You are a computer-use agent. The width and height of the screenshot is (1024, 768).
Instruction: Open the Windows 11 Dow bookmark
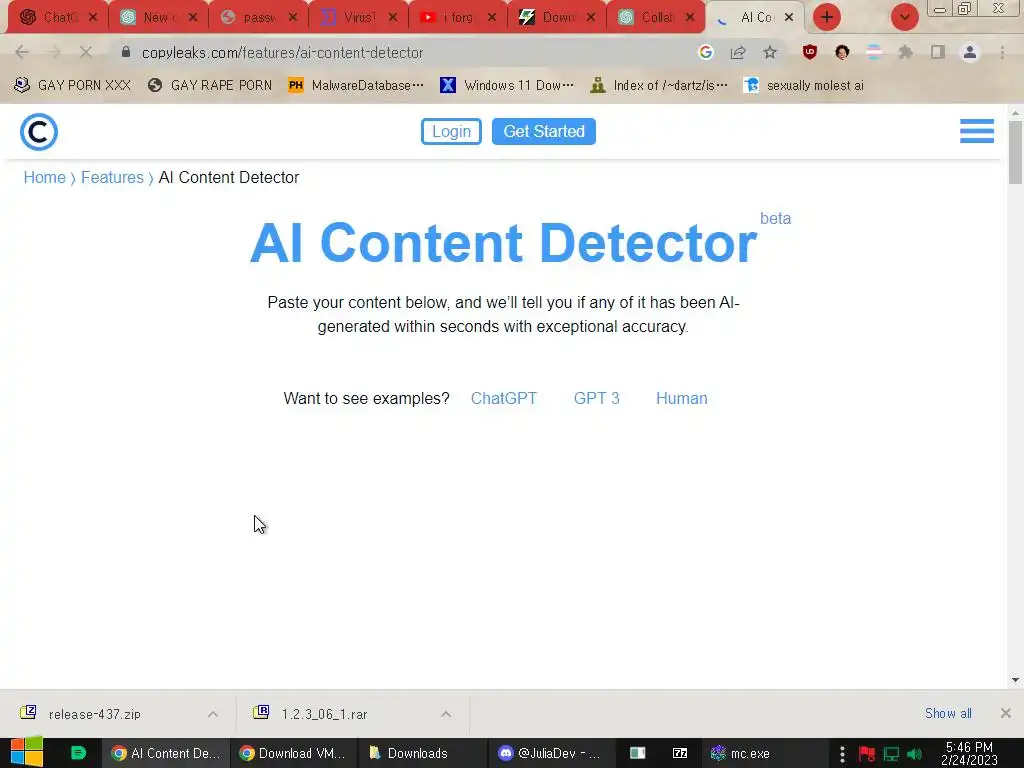(507, 85)
